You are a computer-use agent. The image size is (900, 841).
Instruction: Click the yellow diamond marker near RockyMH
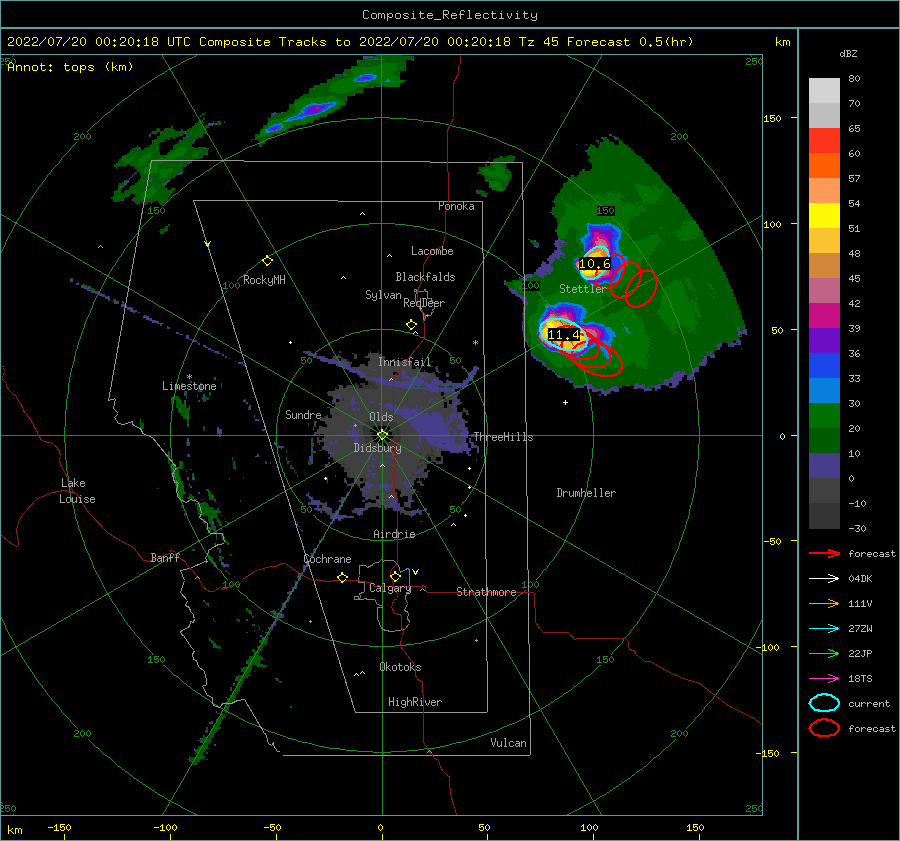pyautogui.click(x=267, y=261)
